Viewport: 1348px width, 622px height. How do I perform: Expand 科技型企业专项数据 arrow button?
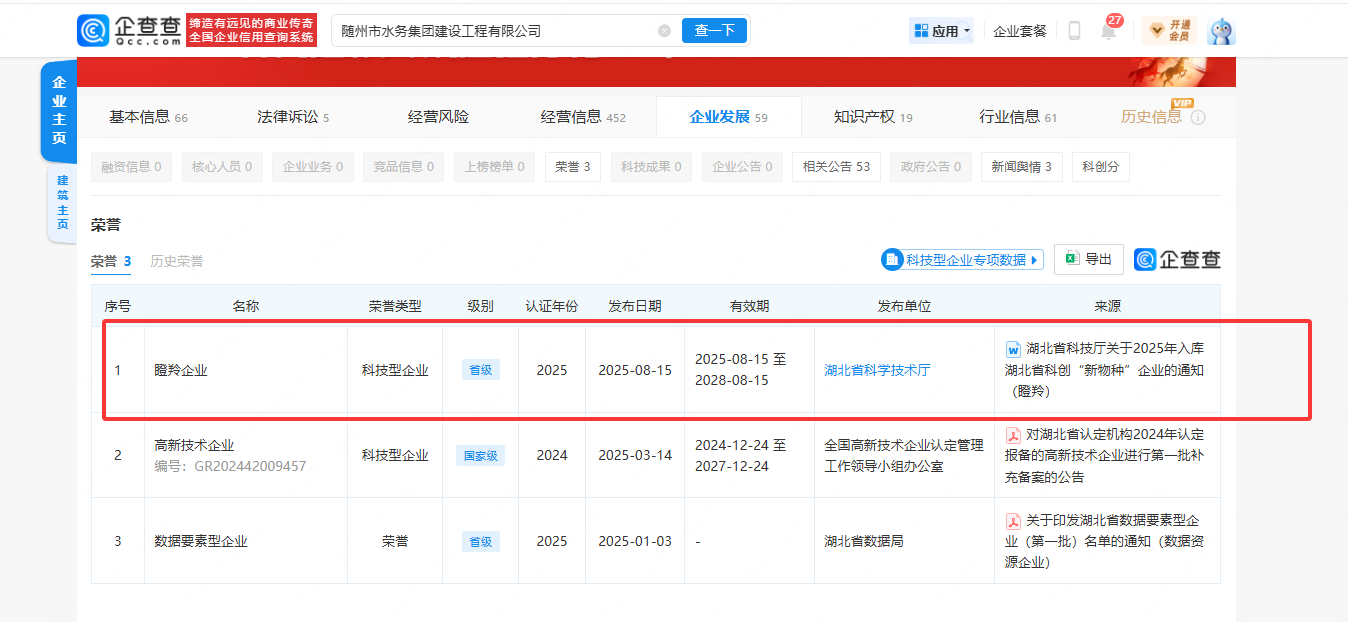pos(1034,260)
